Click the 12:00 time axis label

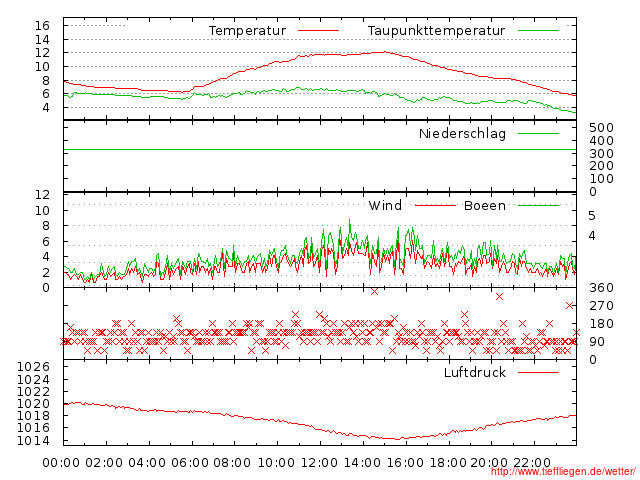(x=319, y=463)
